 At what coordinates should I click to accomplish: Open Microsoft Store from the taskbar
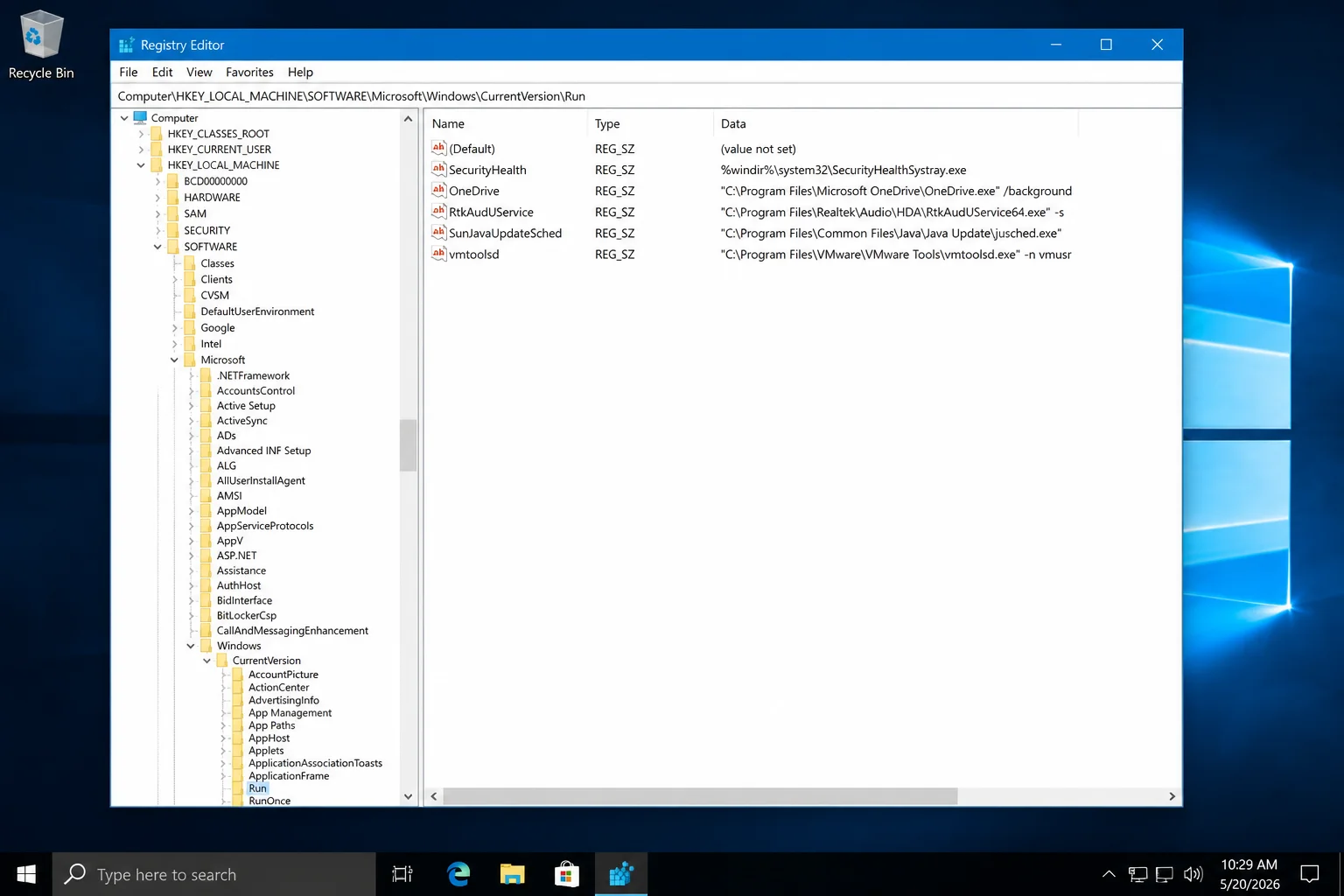coord(567,874)
